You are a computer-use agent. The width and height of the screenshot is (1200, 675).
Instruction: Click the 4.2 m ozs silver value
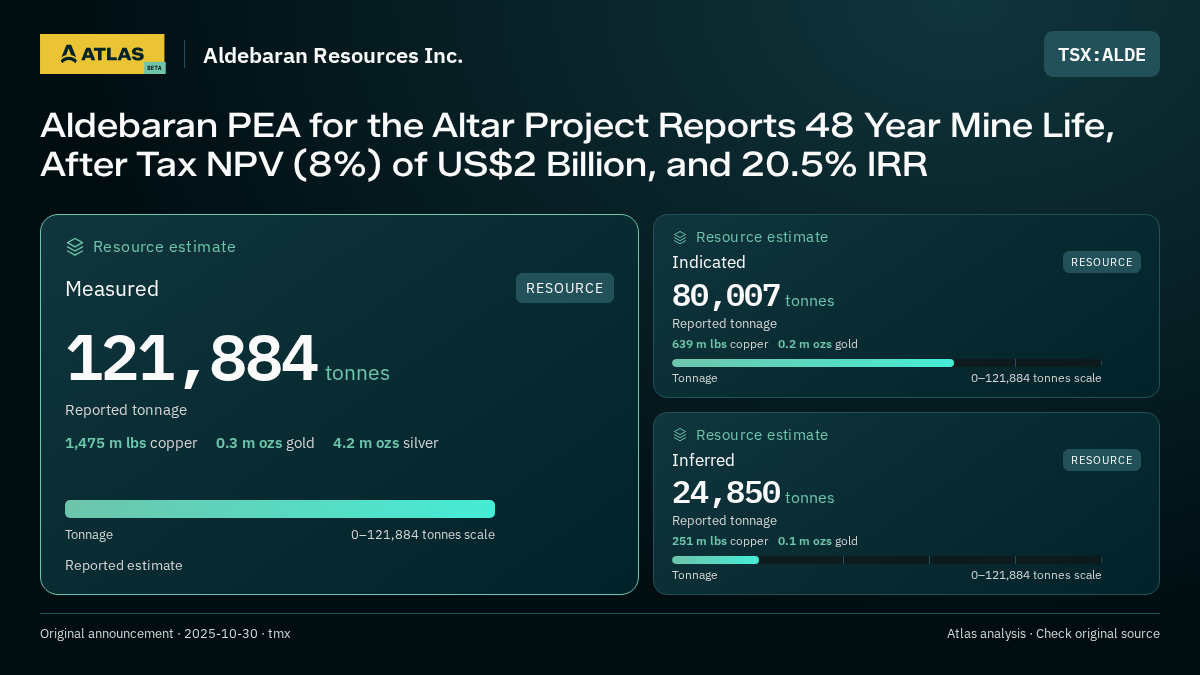click(x=386, y=443)
